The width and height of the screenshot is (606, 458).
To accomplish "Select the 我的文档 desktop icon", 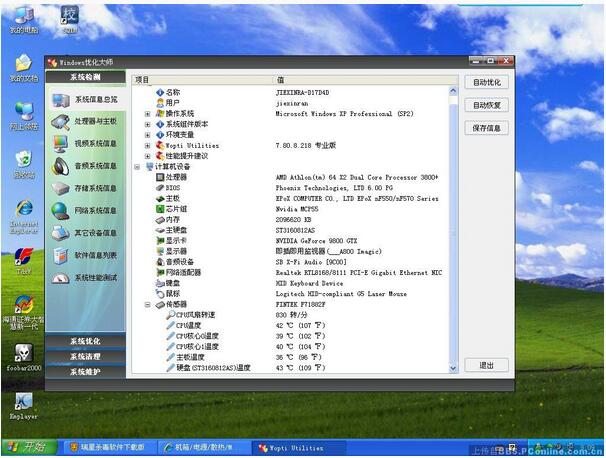I will coord(24,68).
